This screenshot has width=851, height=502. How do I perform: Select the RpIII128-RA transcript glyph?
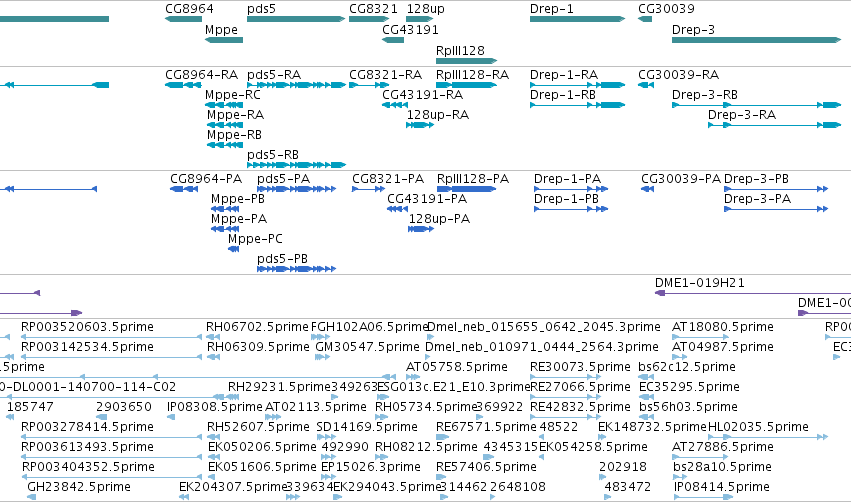point(467,85)
